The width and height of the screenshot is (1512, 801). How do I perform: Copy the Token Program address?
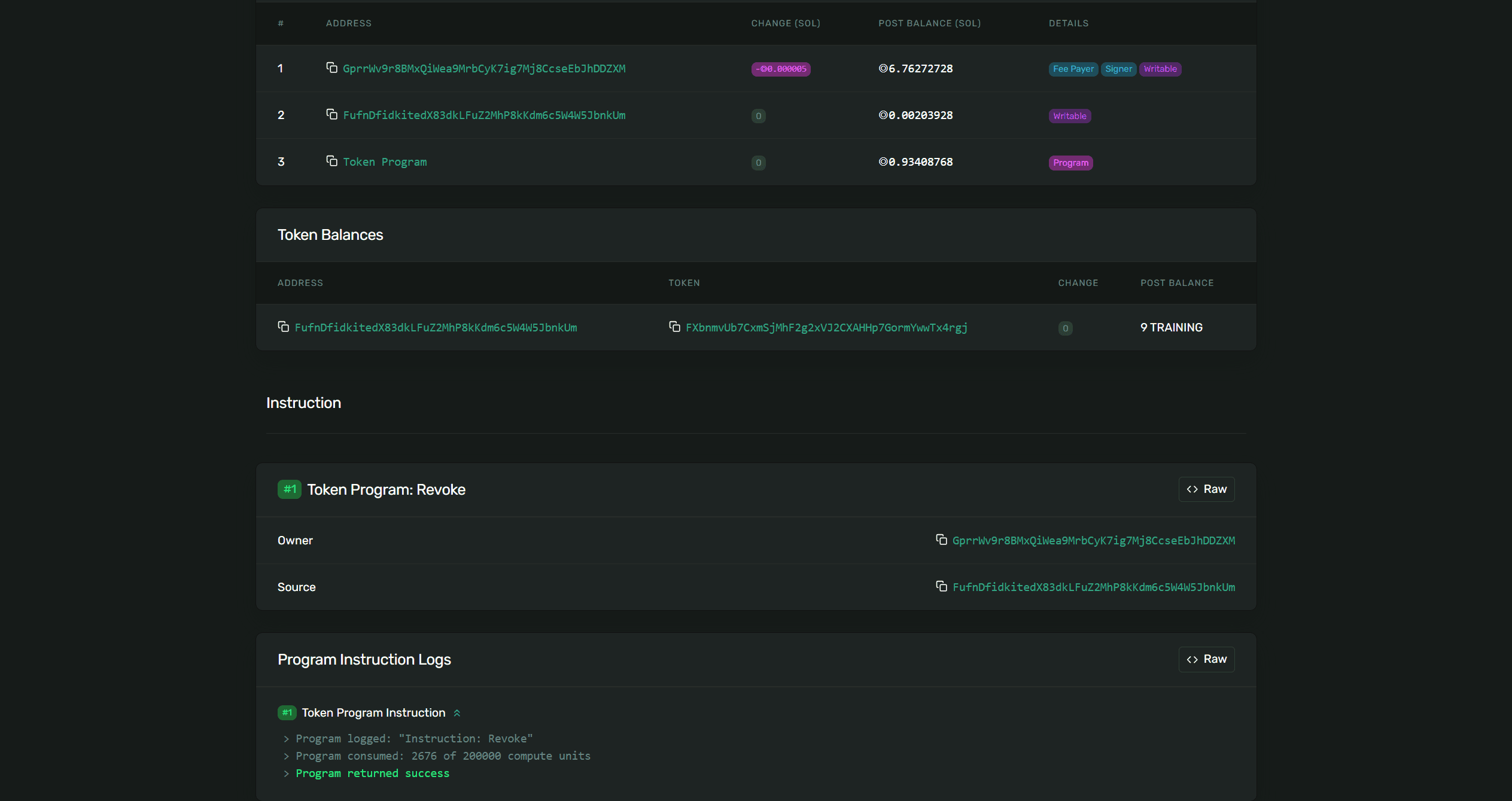pos(333,162)
